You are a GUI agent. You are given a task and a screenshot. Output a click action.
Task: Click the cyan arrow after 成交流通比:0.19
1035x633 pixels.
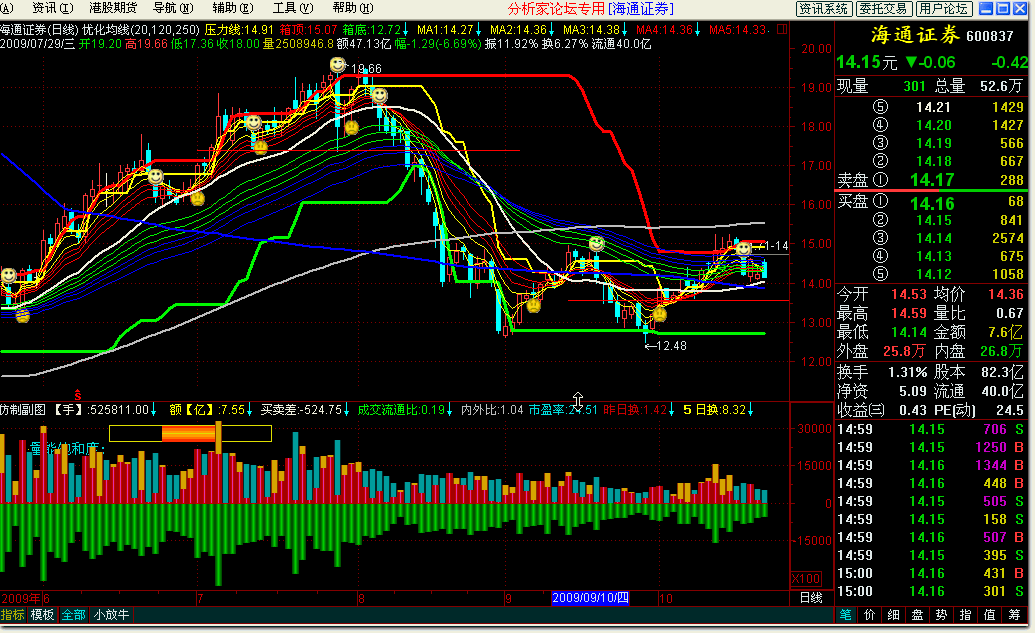(x=450, y=410)
